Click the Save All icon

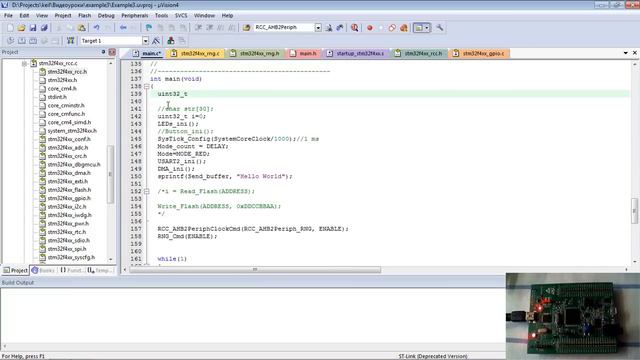44,28
